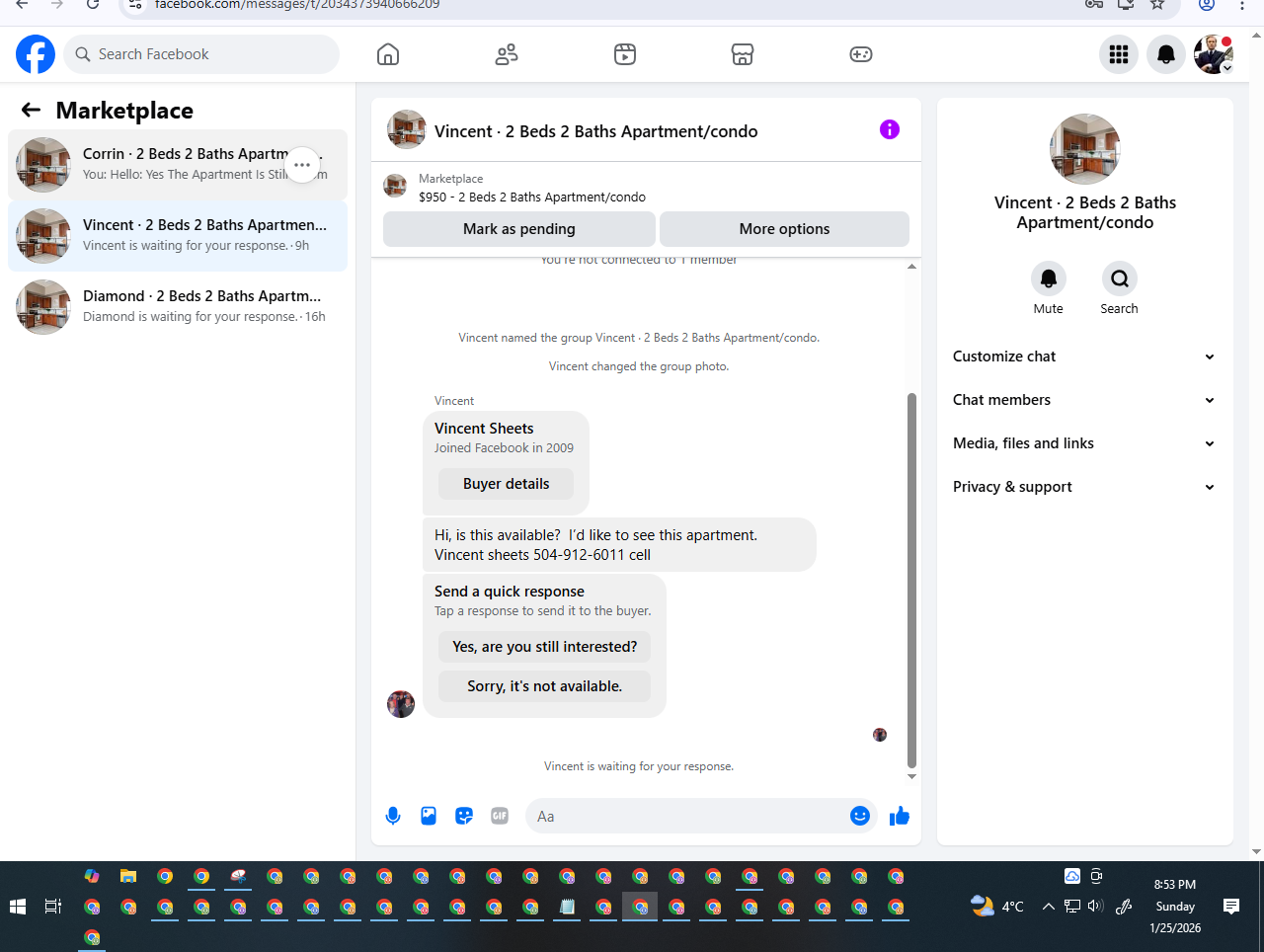
Task: Open File Explorer from the taskbar
Action: (x=128, y=876)
